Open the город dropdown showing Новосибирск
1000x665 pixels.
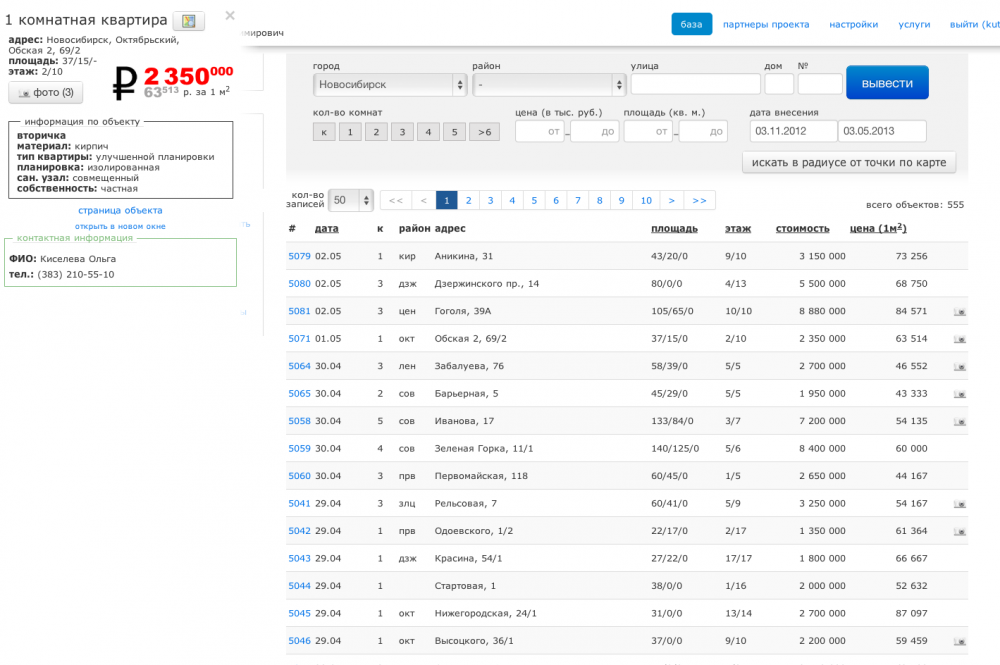tap(390, 84)
